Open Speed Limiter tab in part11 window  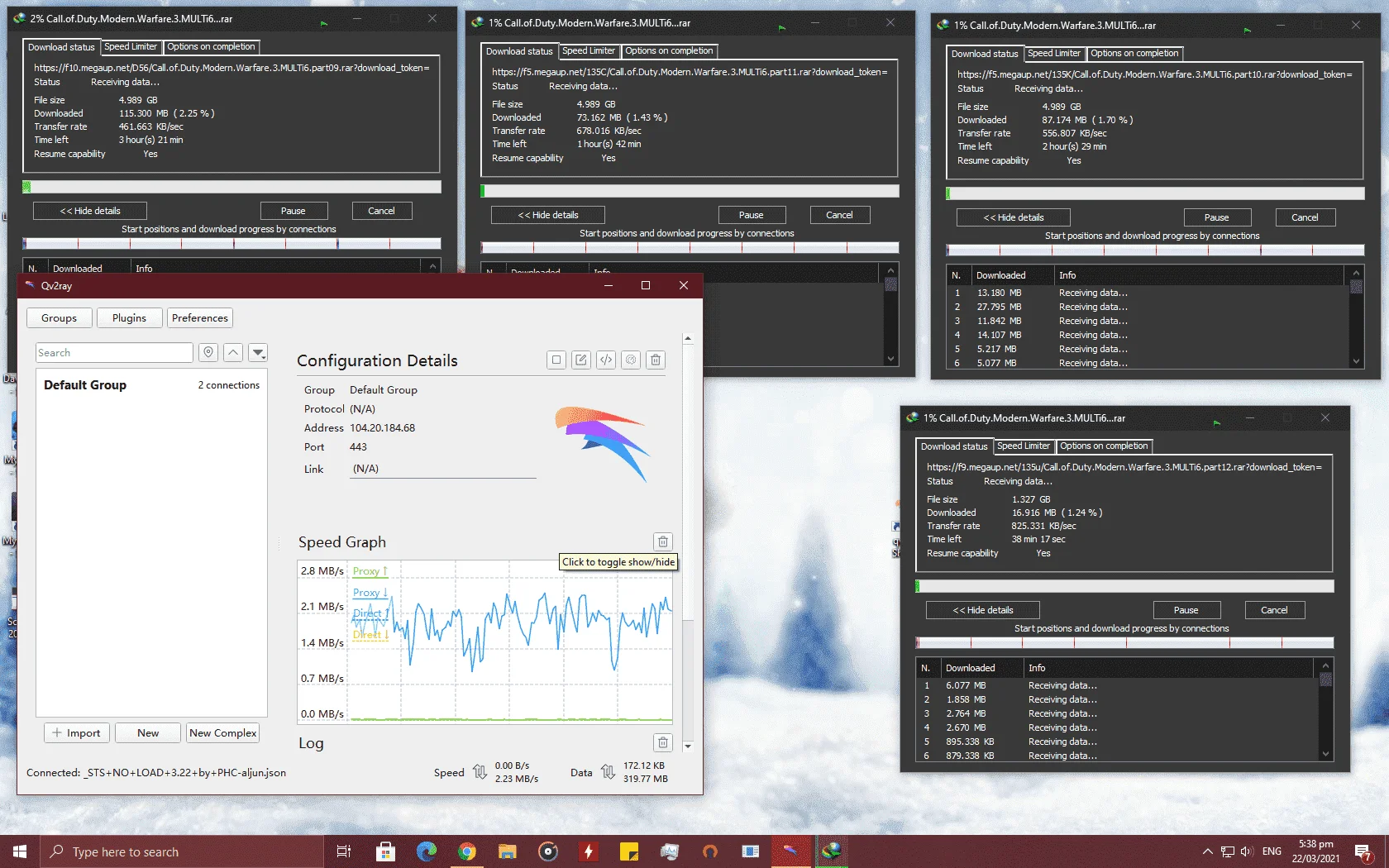(589, 51)
